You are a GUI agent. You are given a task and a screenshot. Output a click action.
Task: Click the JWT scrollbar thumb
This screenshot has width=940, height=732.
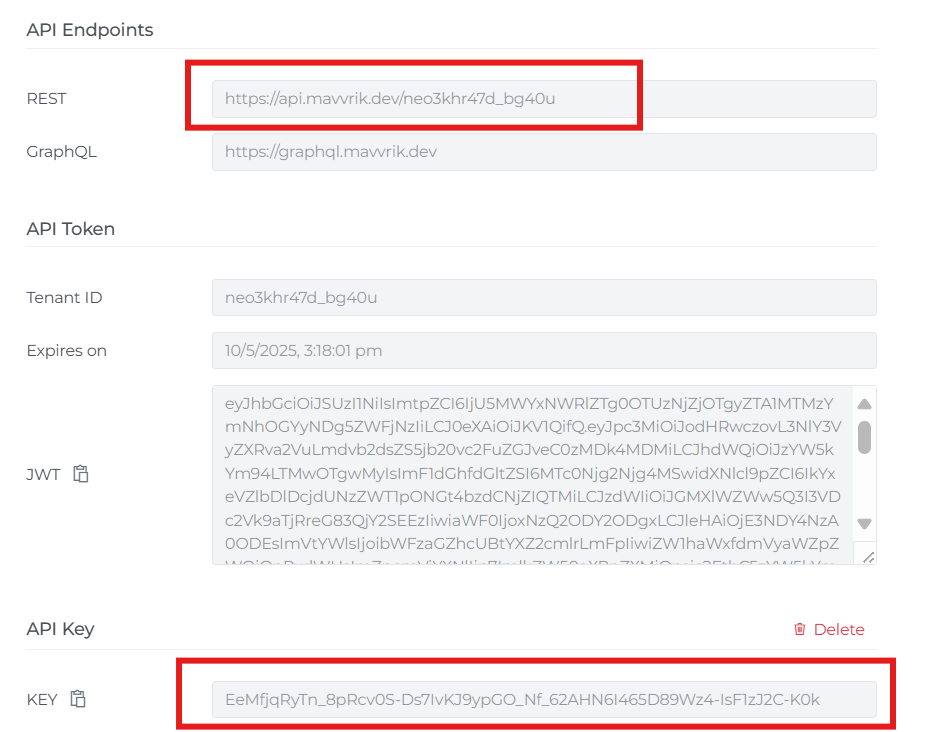click(x=864, y=437)
